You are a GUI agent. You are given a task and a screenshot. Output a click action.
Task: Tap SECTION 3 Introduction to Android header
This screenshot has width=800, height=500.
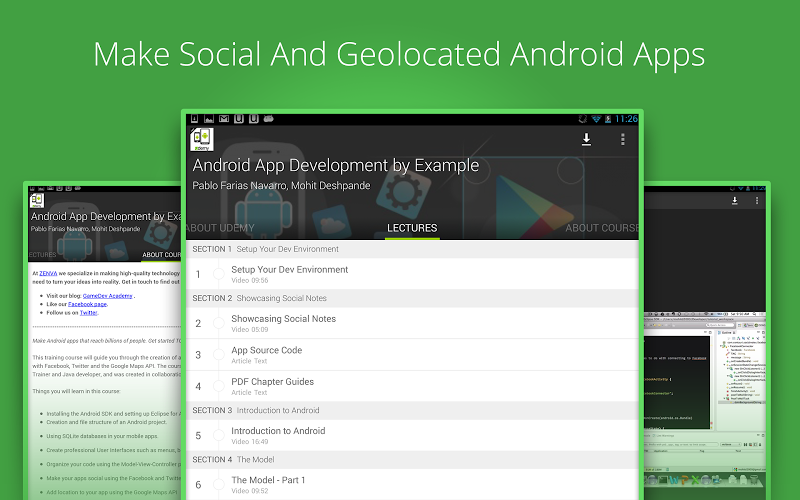point(412,410)
